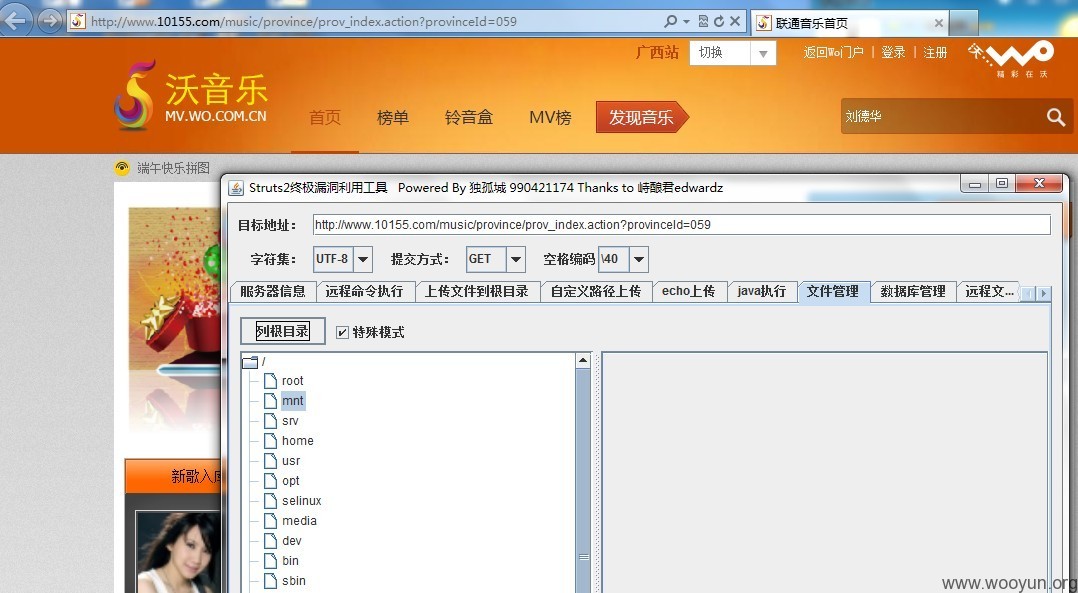Click the website search box with 刘德华
This screenshot has width=1078, height=593.
(942, 117)
